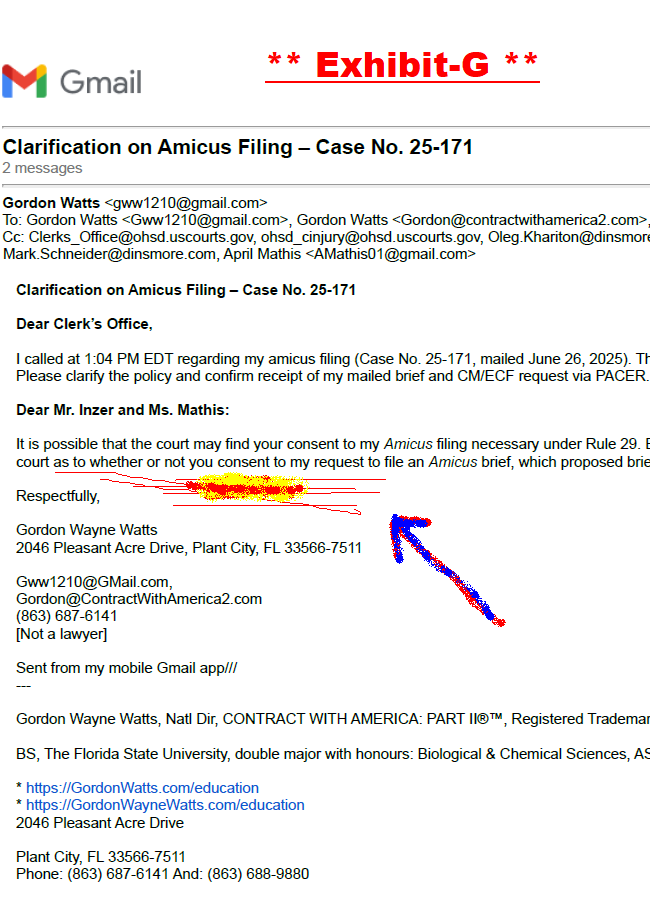Viewport: 650px width, 900px height.
Task: Click Gordon@ContractWithAmerica2.com in the signature
Action: tap(139, 599)
